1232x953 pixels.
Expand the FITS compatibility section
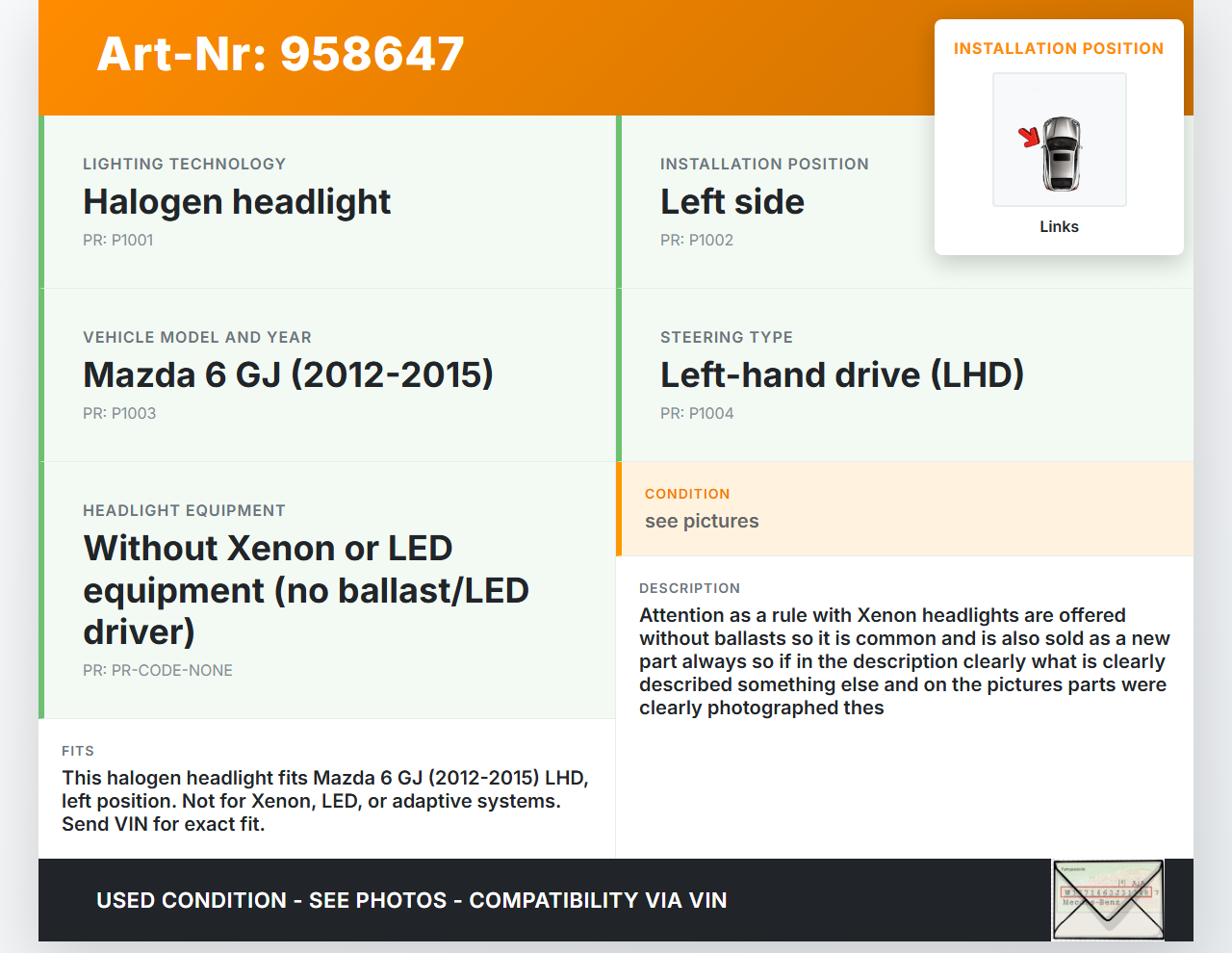coord(327,789)
